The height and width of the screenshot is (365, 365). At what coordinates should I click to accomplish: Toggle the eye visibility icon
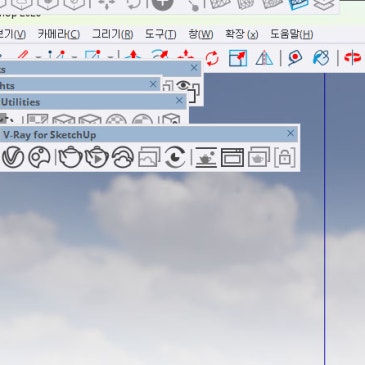[x=183, y=85]
